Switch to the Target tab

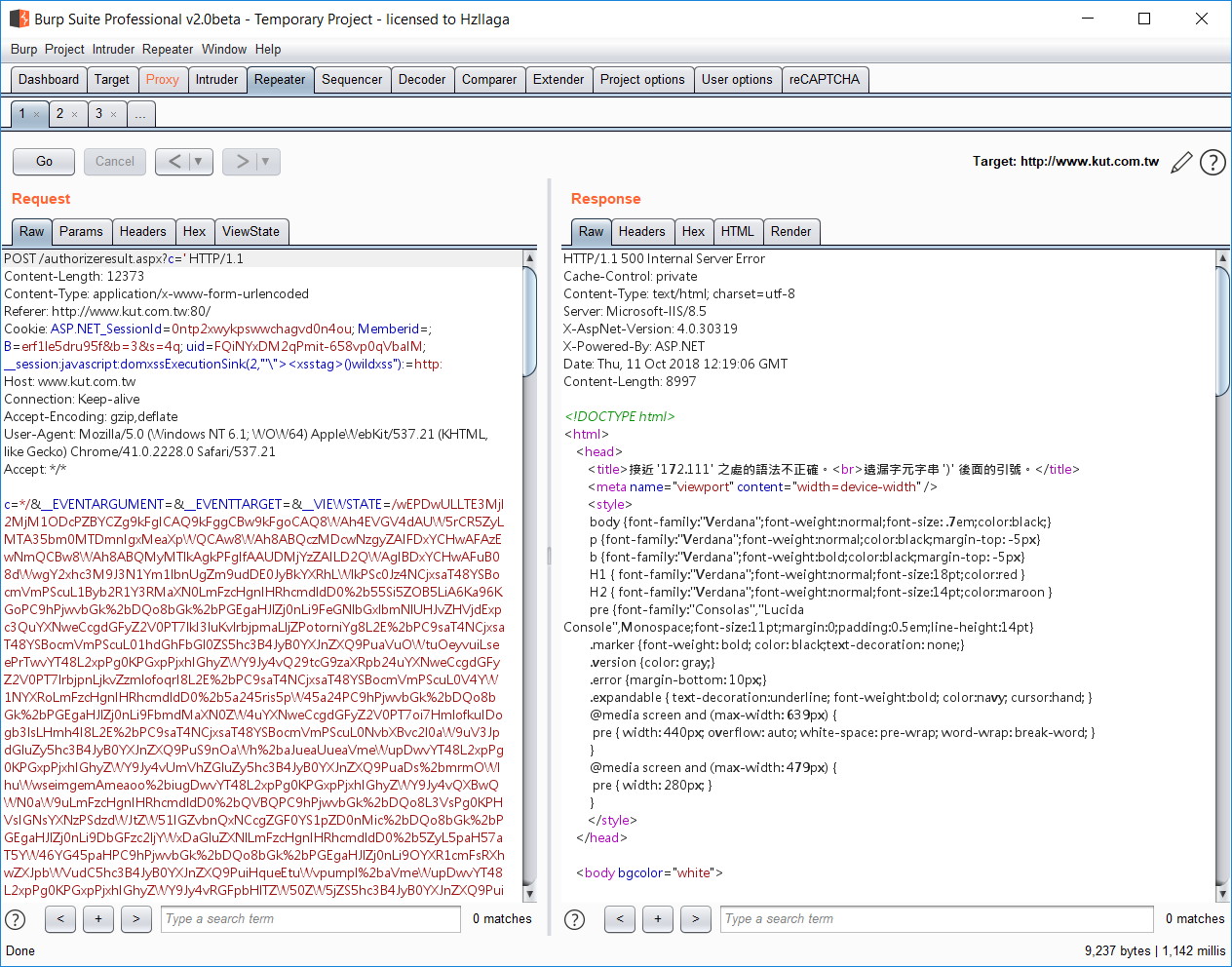pyautogui.click(x=112, y=80)
